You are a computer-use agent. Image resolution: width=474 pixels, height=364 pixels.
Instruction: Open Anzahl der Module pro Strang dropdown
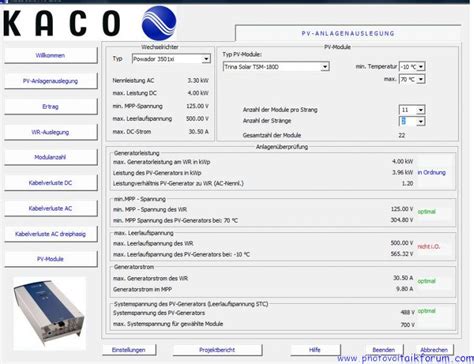[421, 110]
